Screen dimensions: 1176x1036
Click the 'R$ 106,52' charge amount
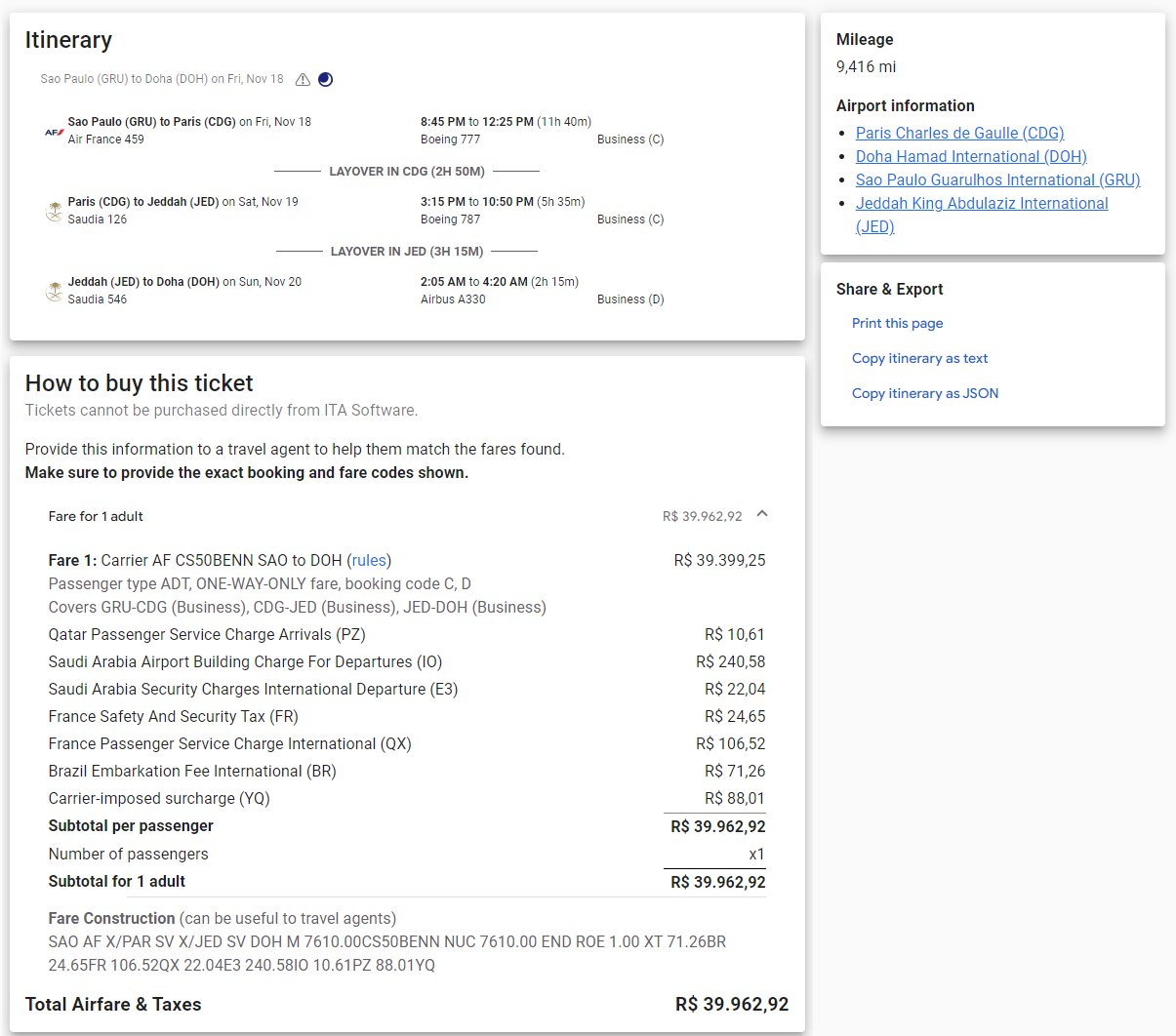pyautogui.click(x=731, y=743)
